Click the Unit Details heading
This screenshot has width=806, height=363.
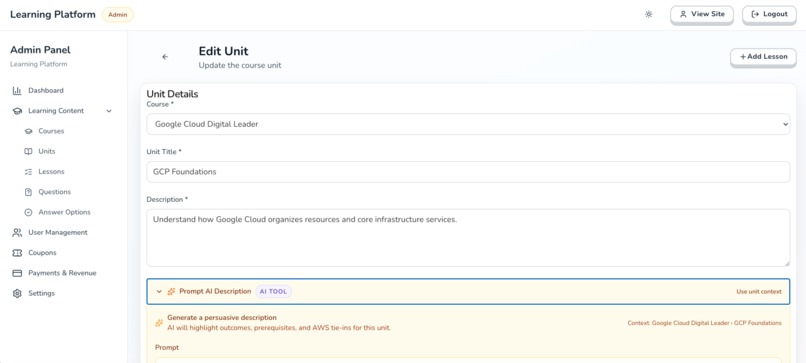point(172,94)
